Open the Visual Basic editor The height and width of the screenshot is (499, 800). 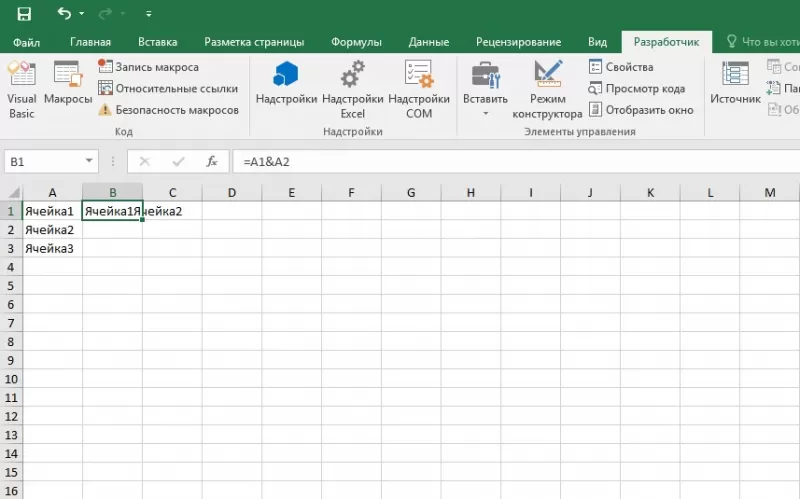[21, 90]
